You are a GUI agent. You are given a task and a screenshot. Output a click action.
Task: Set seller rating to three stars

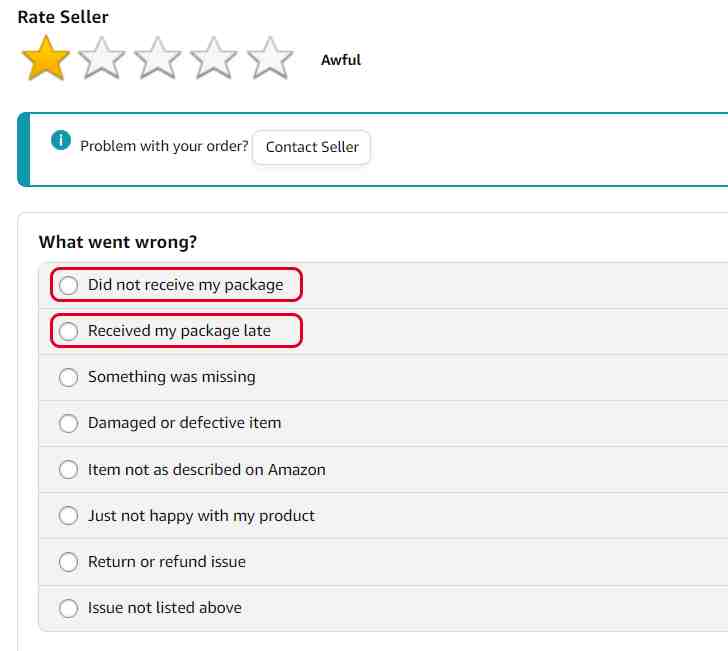pyautogui.click(x=158, y=59)
